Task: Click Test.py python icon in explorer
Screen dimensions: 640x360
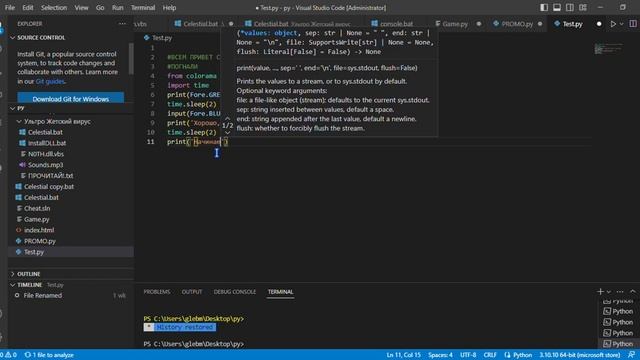Action: [x=18, y=252]
